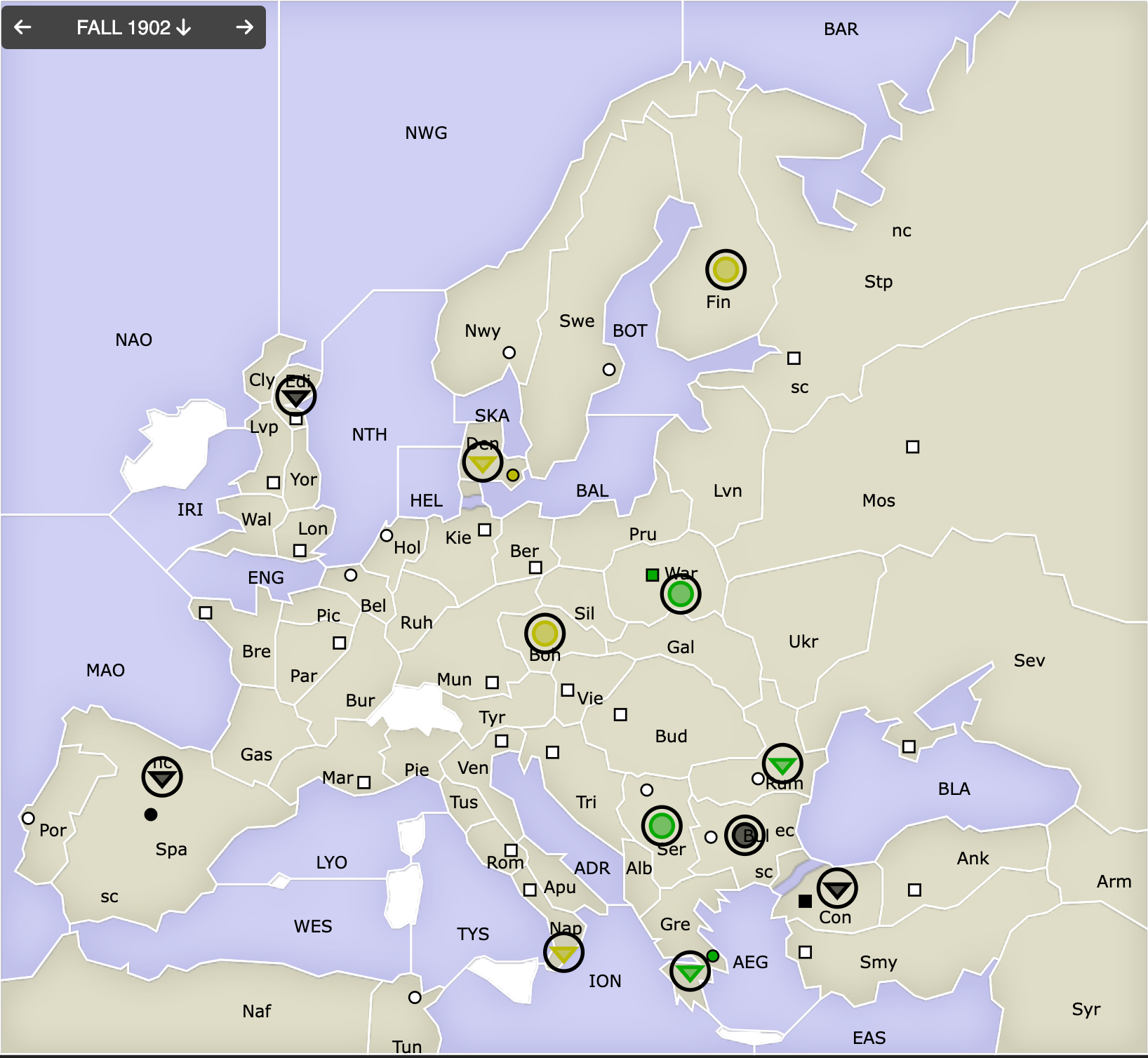Click the green Warsaw supply center marker

(x=653, y=575)
